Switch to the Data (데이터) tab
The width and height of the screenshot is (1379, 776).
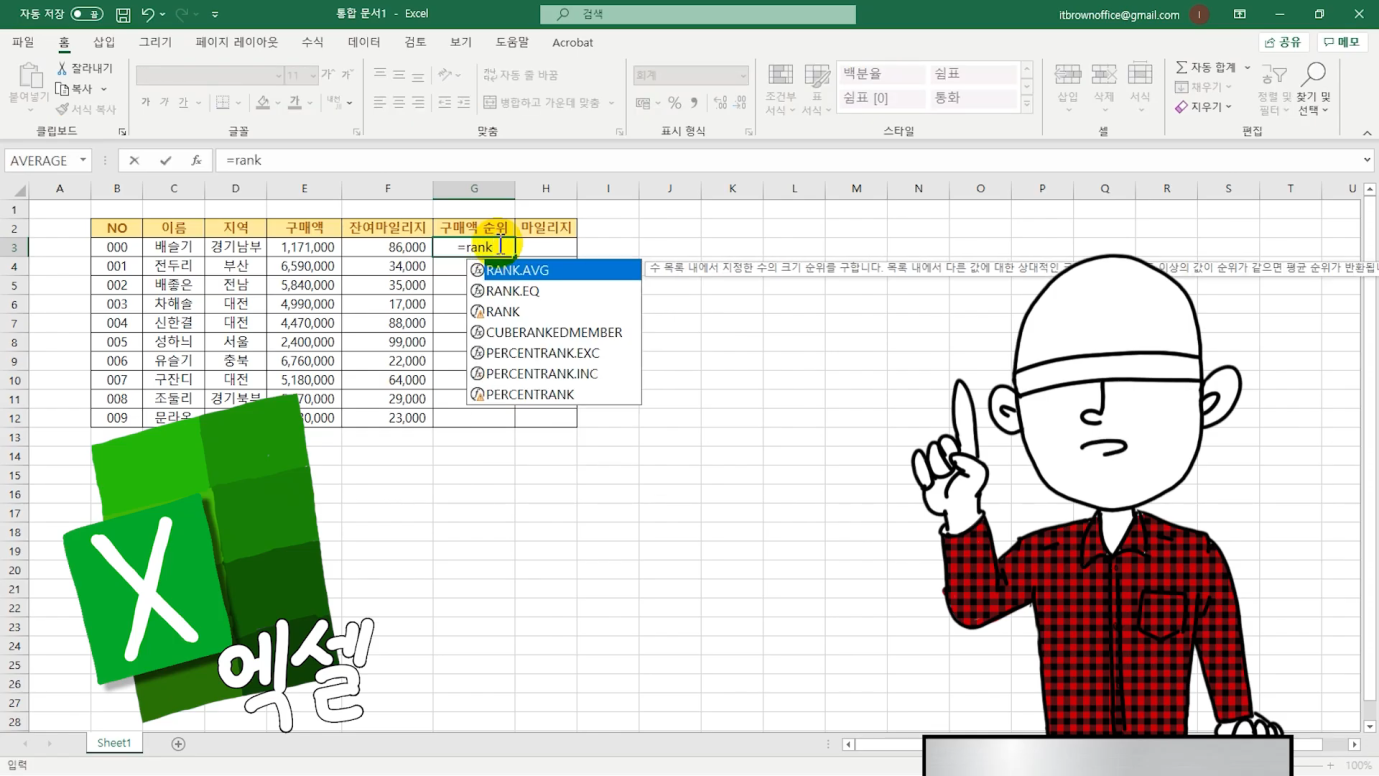point(364,42)
